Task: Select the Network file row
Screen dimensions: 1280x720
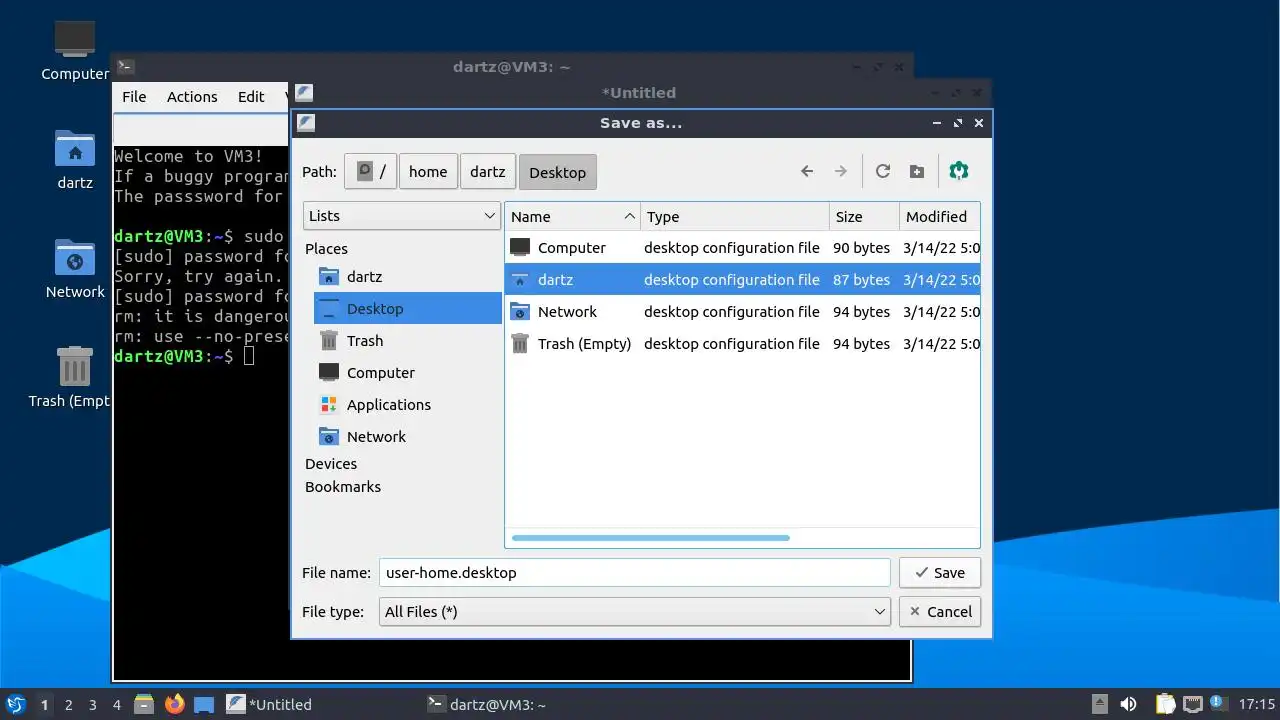Action: 743,311
